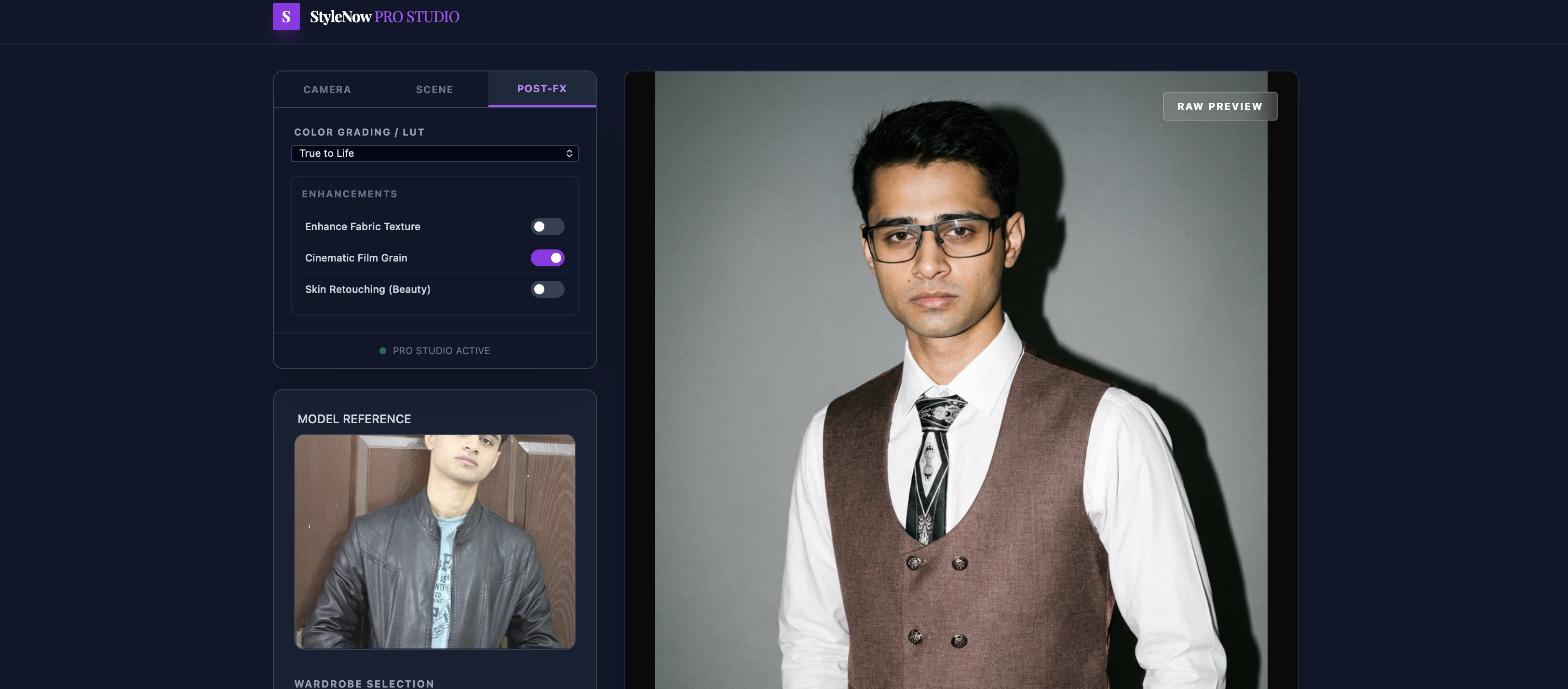The image size is (1568, 689).
Task: Turn off the Cinematic Film Grain switch
Action: tap(547, 258)
